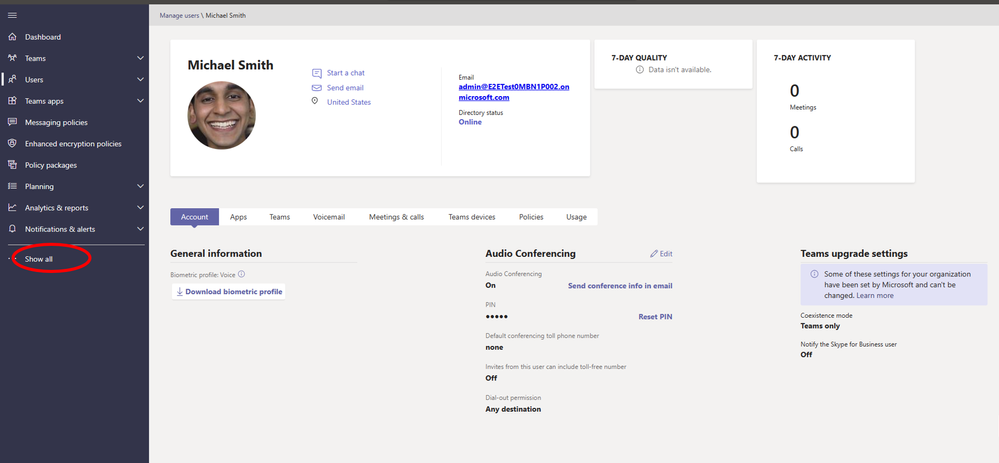The height and width of the screenshot is (463, 999).
Task: Open the Voicemail tab
Action: pyautogui.click(x=329, y=217)
